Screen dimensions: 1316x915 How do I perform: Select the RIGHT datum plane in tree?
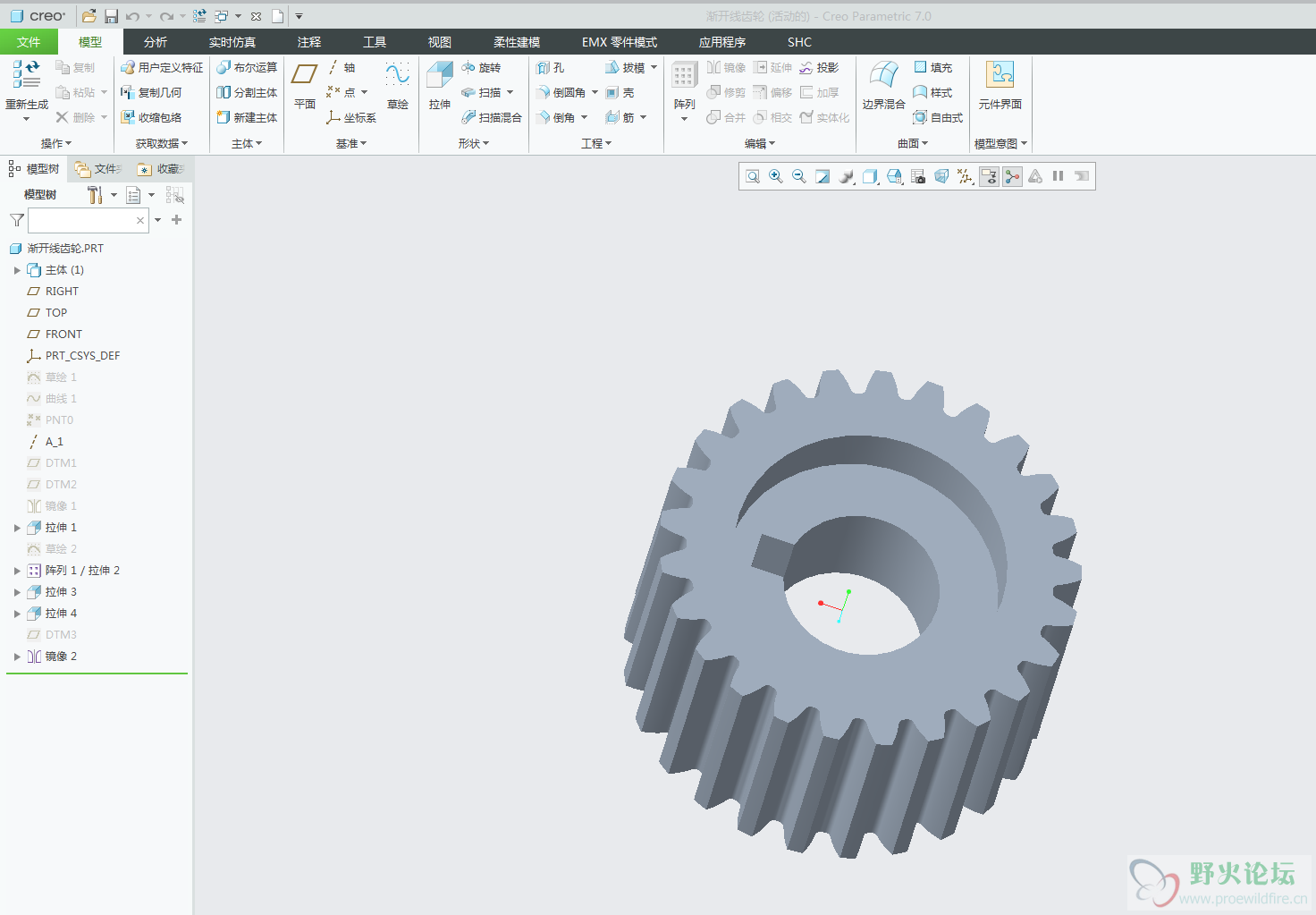click(x=53, y=292)
